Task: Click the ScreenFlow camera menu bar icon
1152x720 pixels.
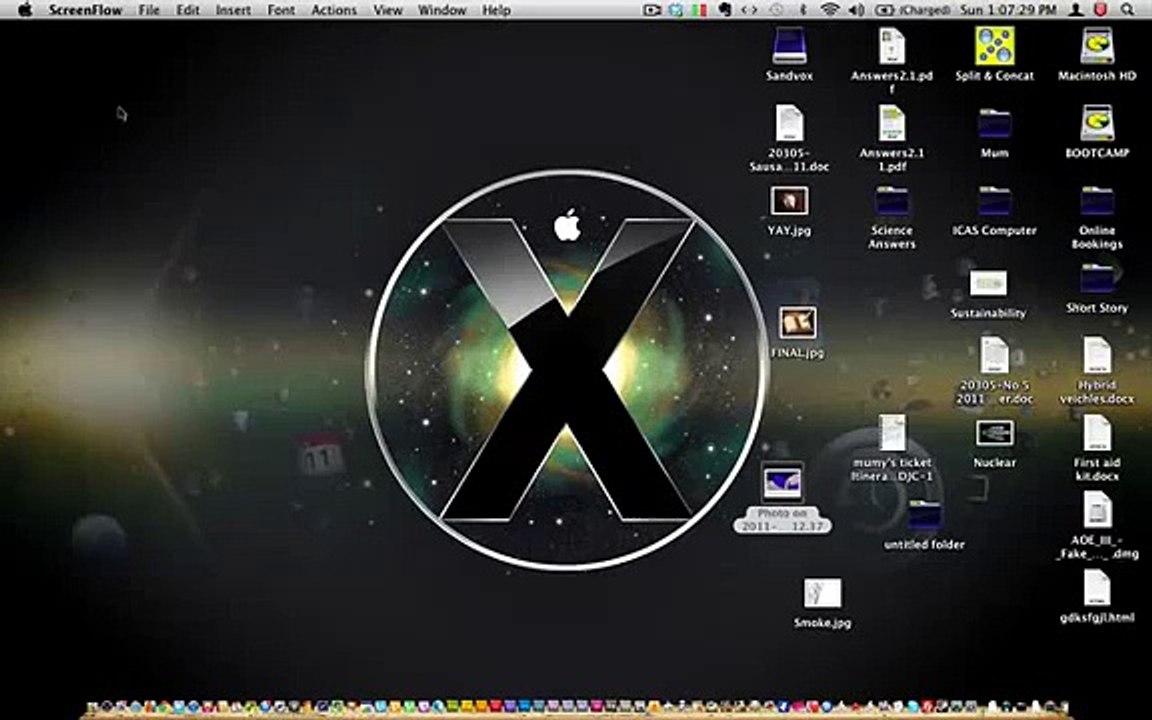Action: 652,10
